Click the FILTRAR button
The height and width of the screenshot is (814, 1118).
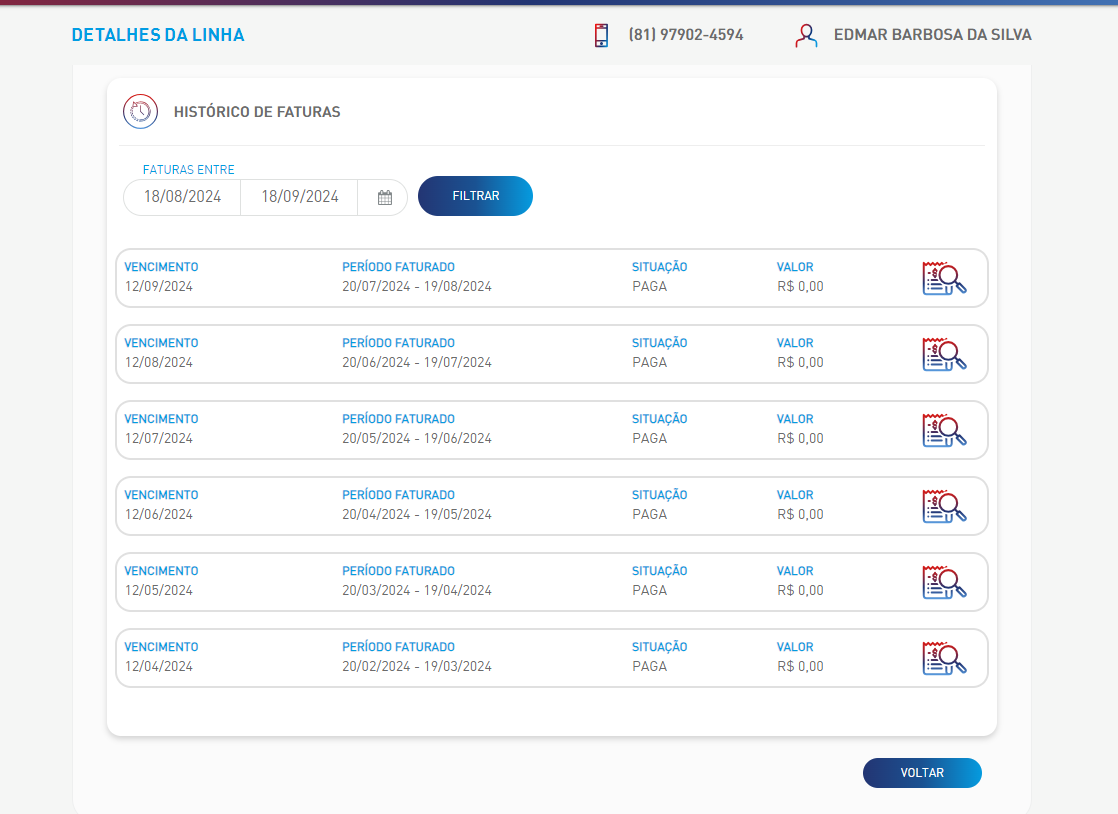coord(475,196)
